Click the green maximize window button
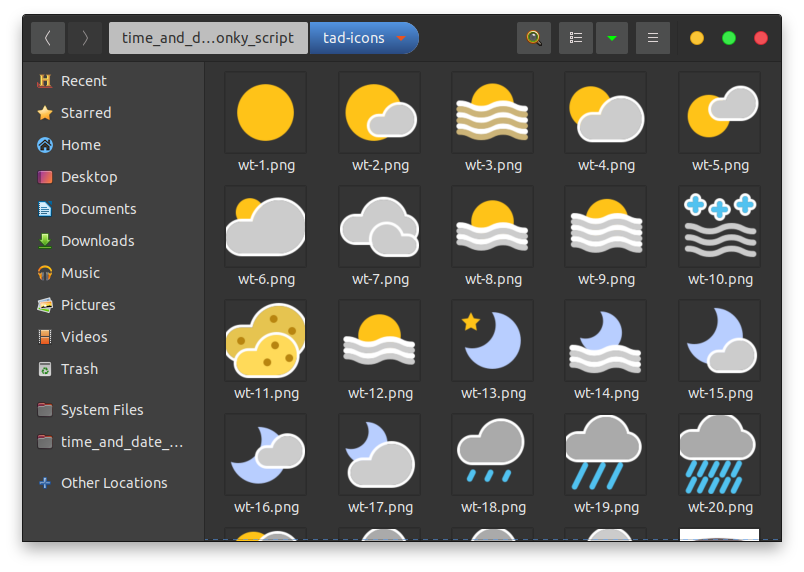The width and height of the screenshot is (804, 572). pos(729,38)
